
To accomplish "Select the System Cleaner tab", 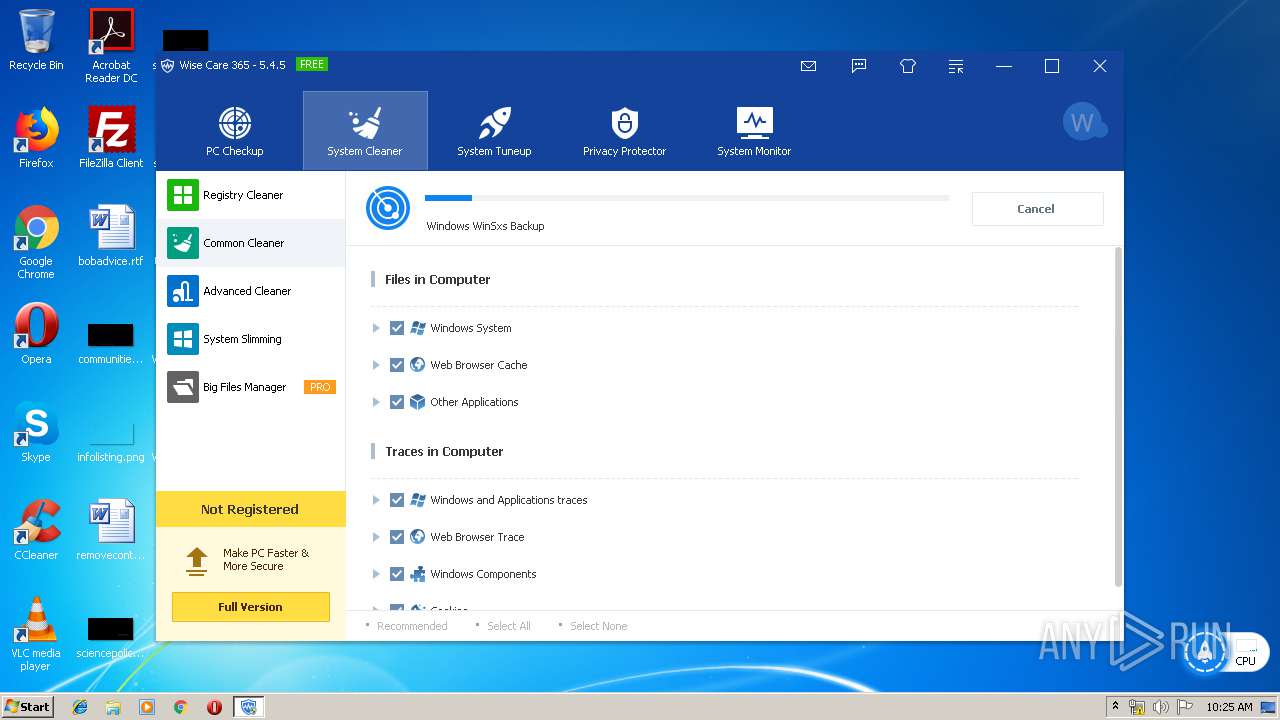I will click(365, 131).
